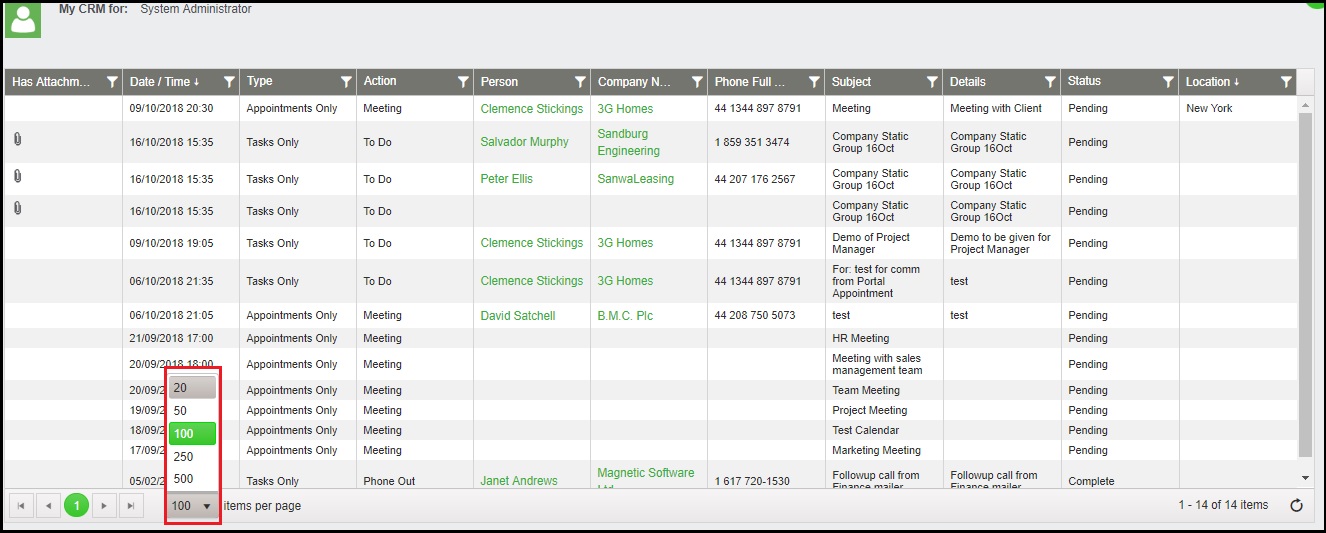The height and width of the screenshot is (533, 1326).
Task: Click the refresh icon in the pager
Action: (1296, 506)
